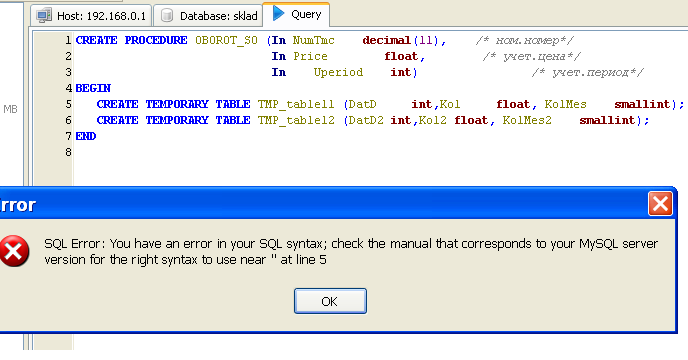Click the BEGIN keyword on line 4
The image size is (688, 360).
coord(93,88)
